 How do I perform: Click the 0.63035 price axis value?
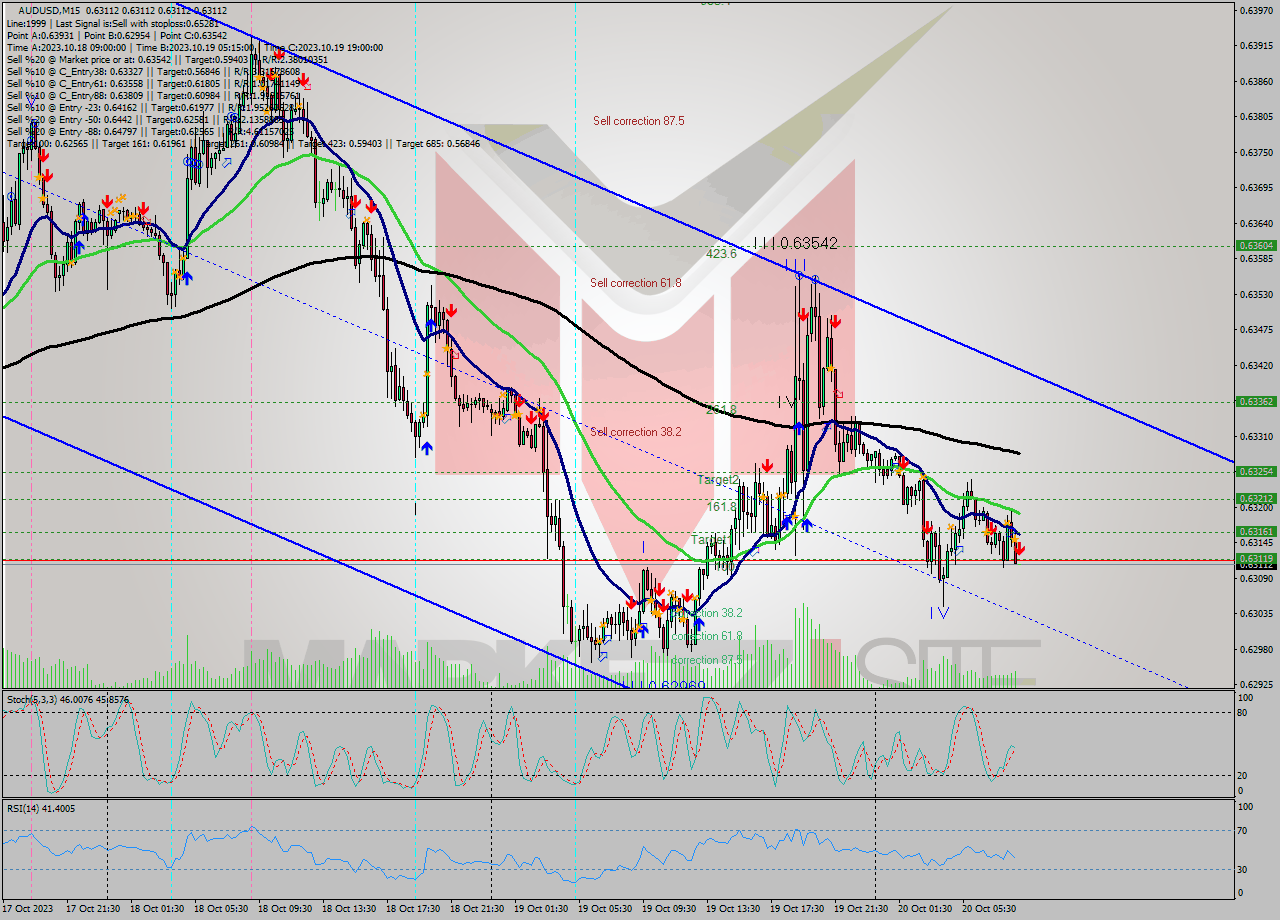tap(1256, 613)
